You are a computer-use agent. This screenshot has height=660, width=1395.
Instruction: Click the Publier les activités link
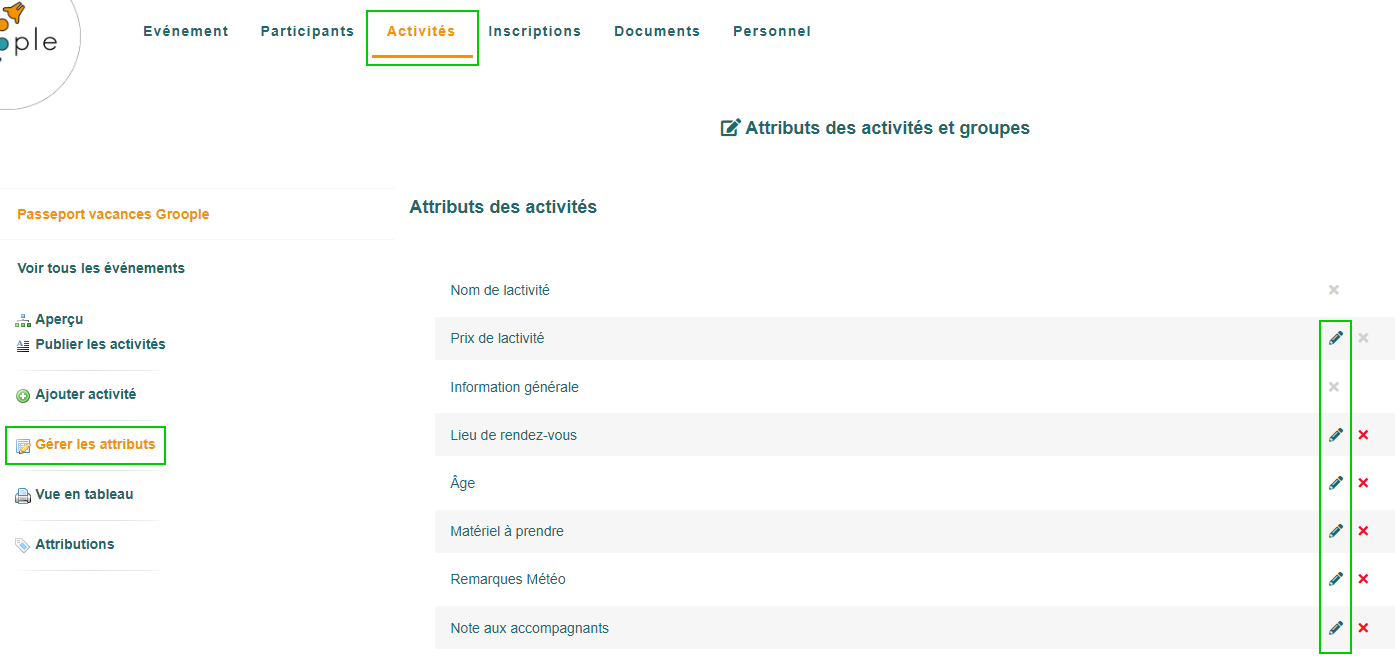click(x=100, y=344)
